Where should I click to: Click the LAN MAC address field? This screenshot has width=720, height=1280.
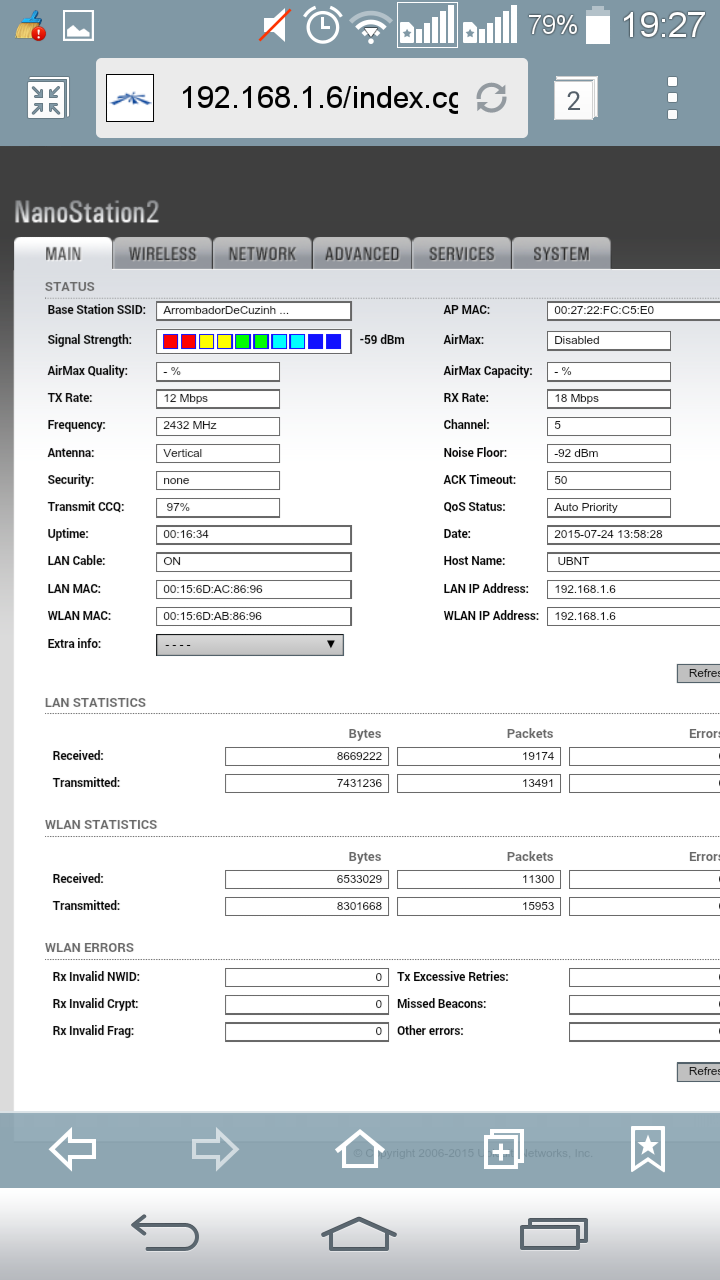pos(254,589)
